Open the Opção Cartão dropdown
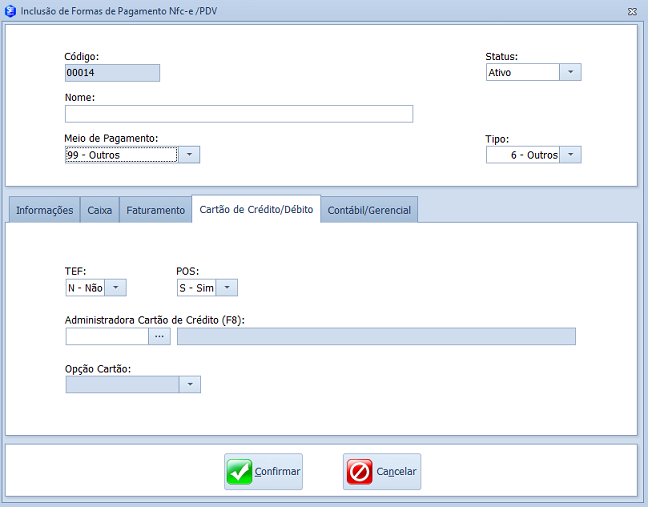648x507 pixels. pos(190,385)
